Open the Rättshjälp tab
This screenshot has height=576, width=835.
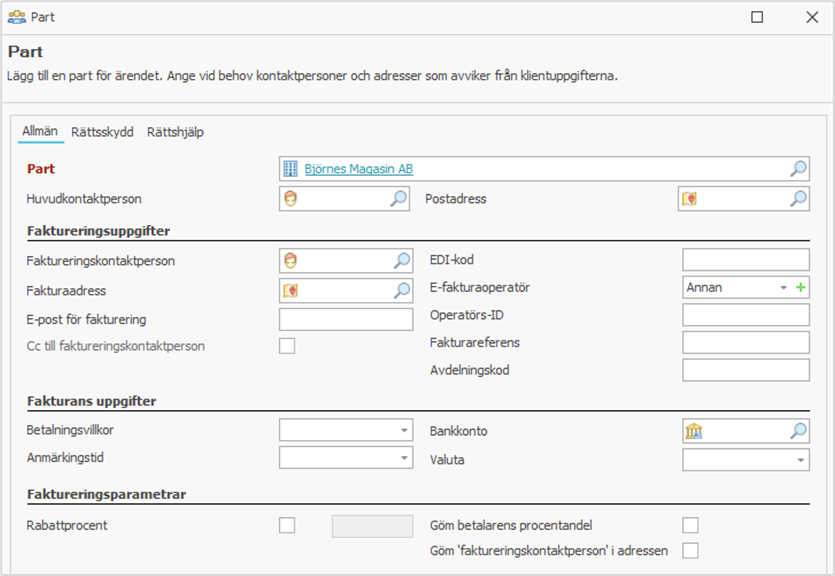tap(175, 132)
